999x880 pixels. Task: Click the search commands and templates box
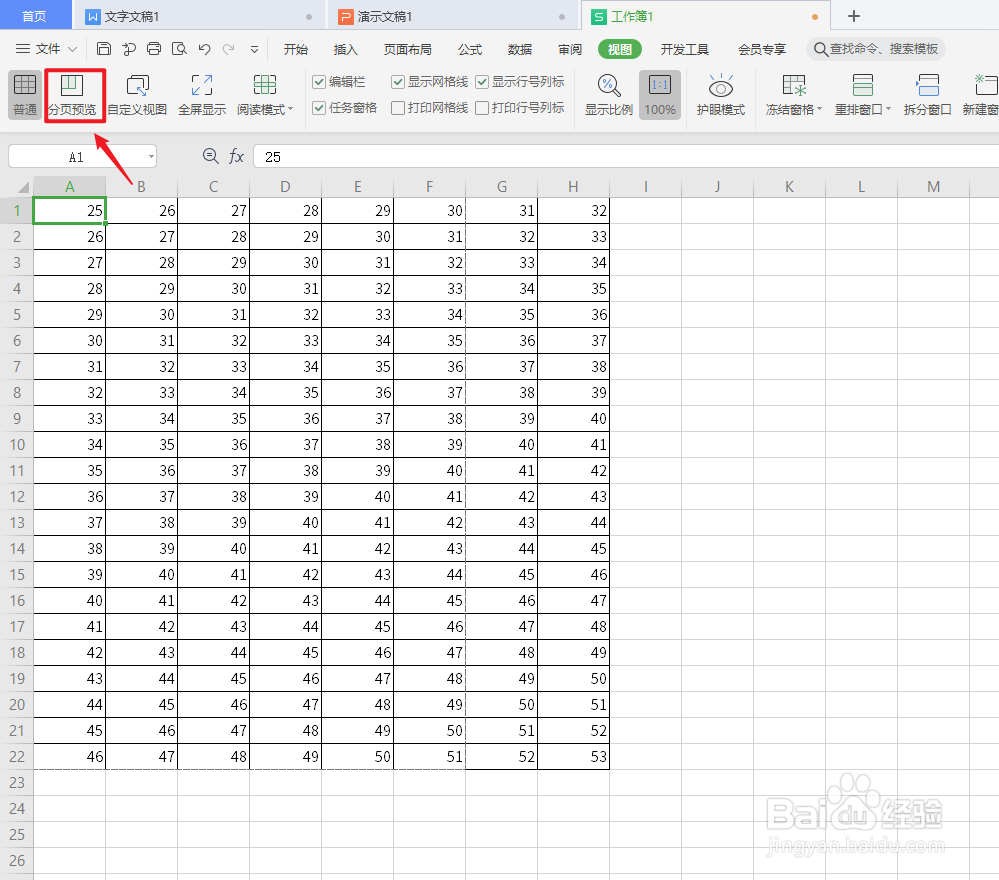(877, 49)
